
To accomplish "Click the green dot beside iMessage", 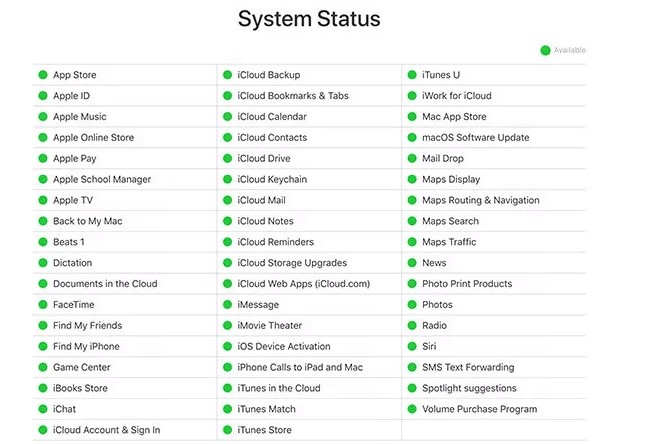I will point(228,305).
